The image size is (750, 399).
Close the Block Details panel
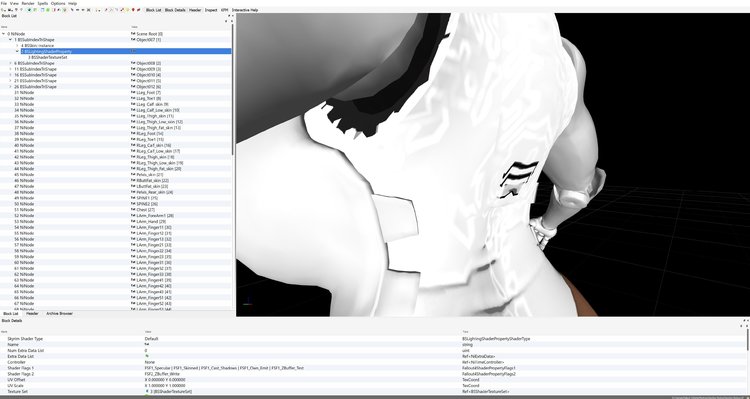[x=748, y=321]
